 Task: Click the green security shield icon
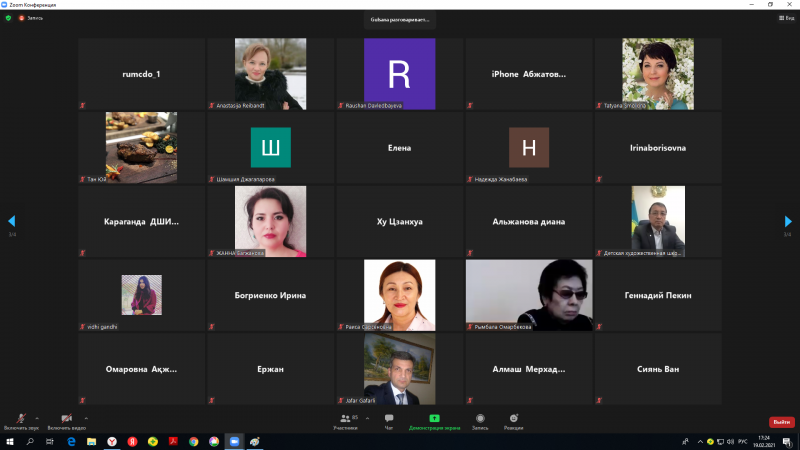8,18
